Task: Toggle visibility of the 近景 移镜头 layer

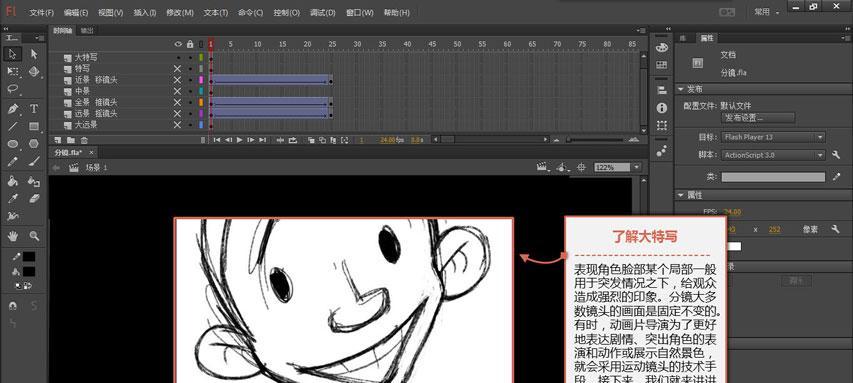Action: 177,80
